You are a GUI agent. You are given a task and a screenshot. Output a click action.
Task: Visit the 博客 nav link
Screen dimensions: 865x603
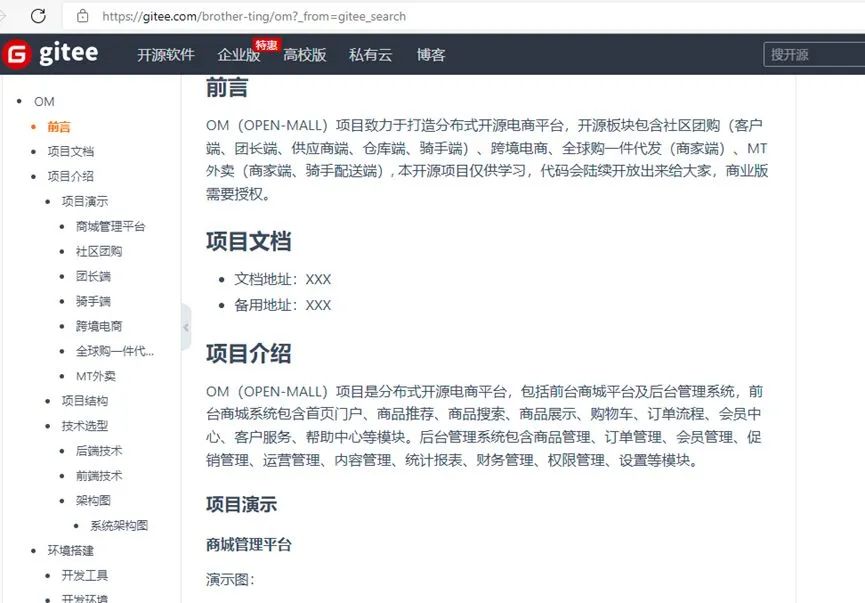tap(431, 55)
